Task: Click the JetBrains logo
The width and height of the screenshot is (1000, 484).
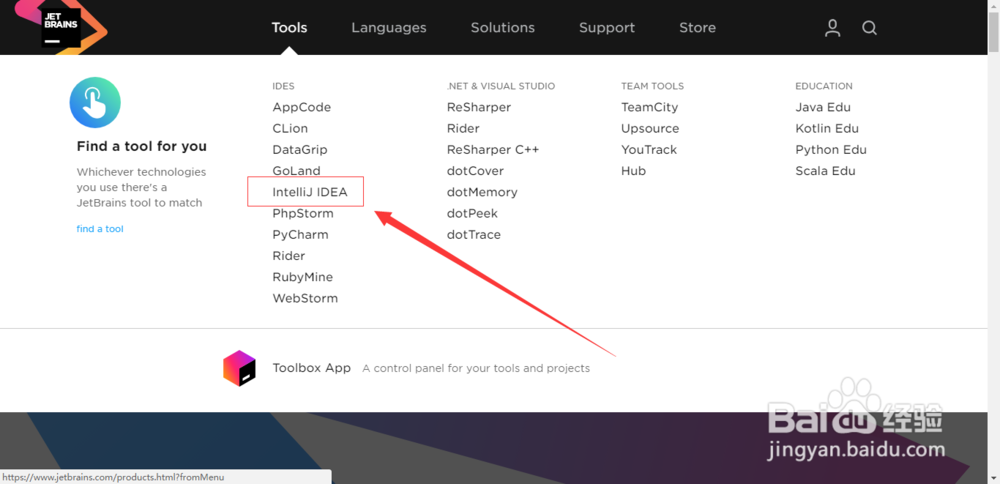Action: click(x=61, y=27)
